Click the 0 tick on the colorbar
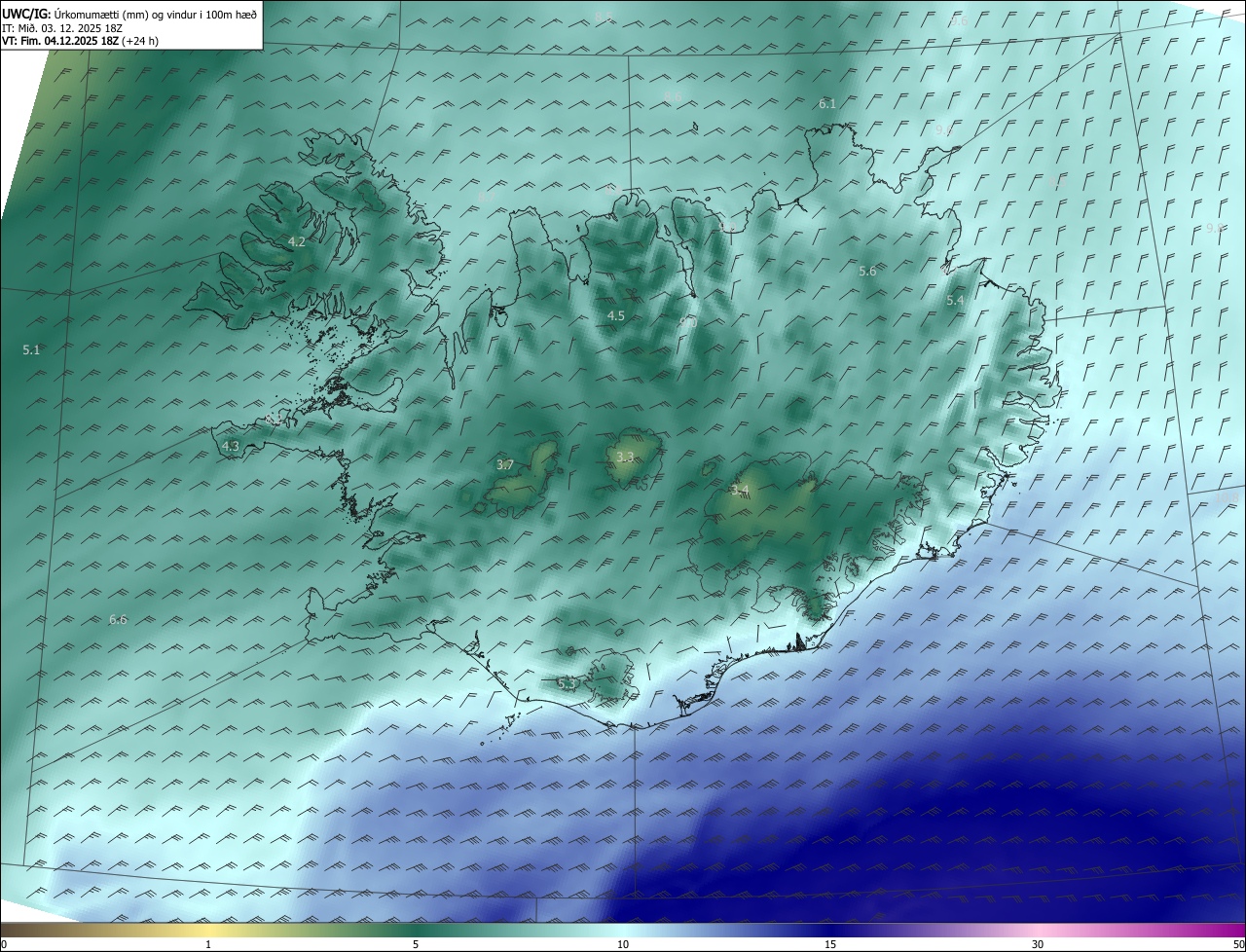This screenshot has width=1246, height=952. click(4, 944)
